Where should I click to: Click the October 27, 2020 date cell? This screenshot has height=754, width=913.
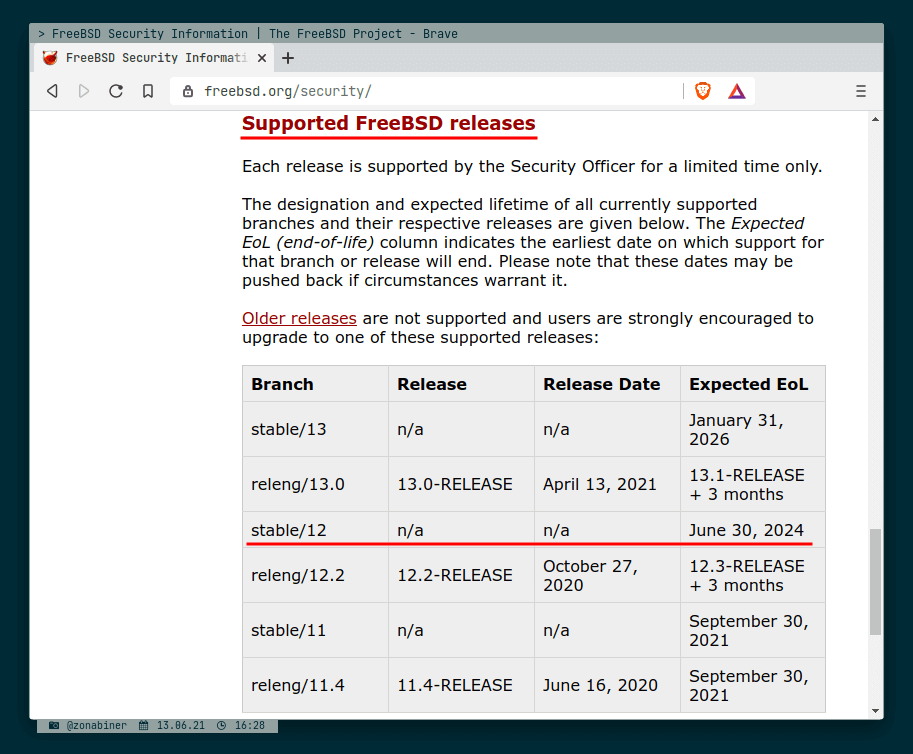pos(607,575)
